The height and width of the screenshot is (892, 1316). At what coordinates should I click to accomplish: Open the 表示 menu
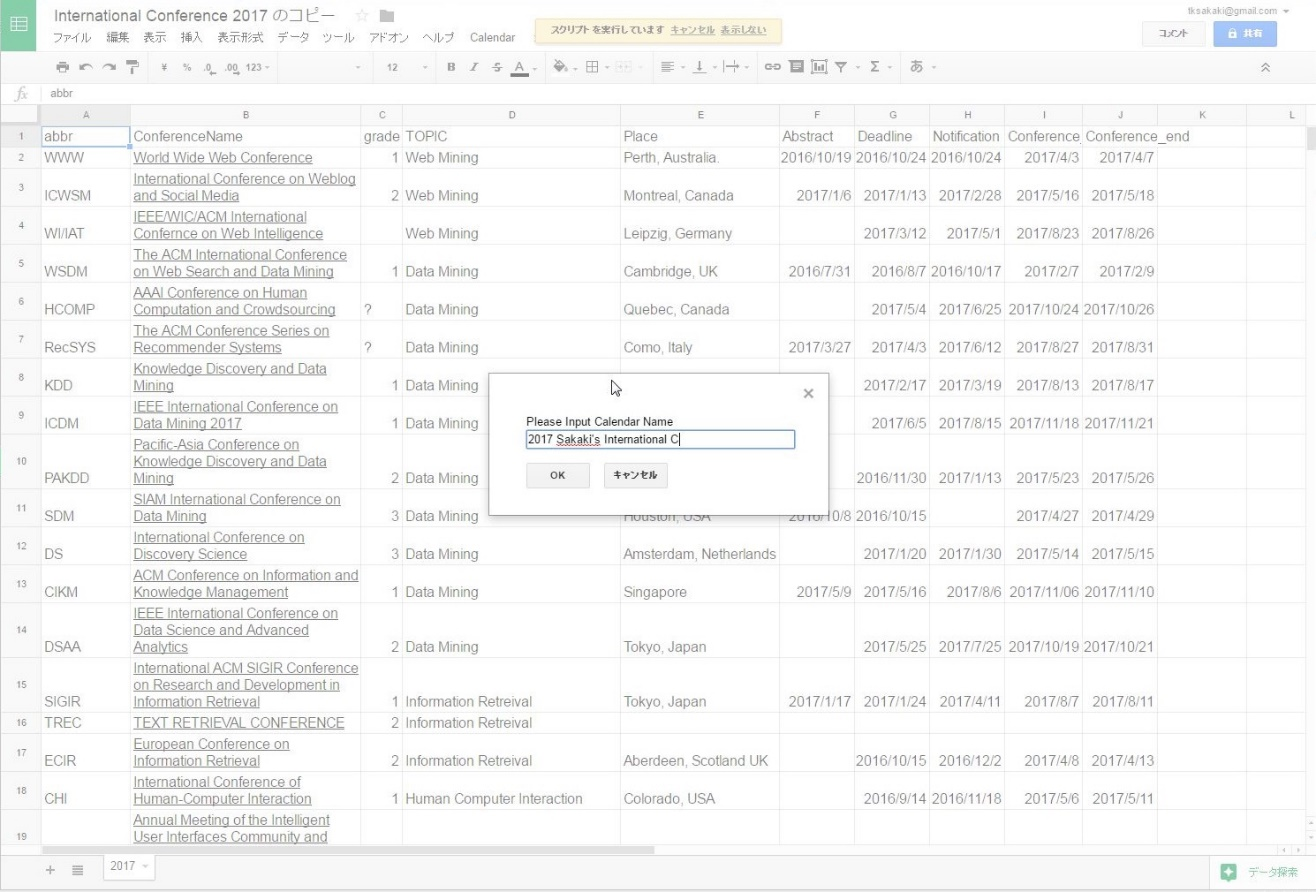155,37
